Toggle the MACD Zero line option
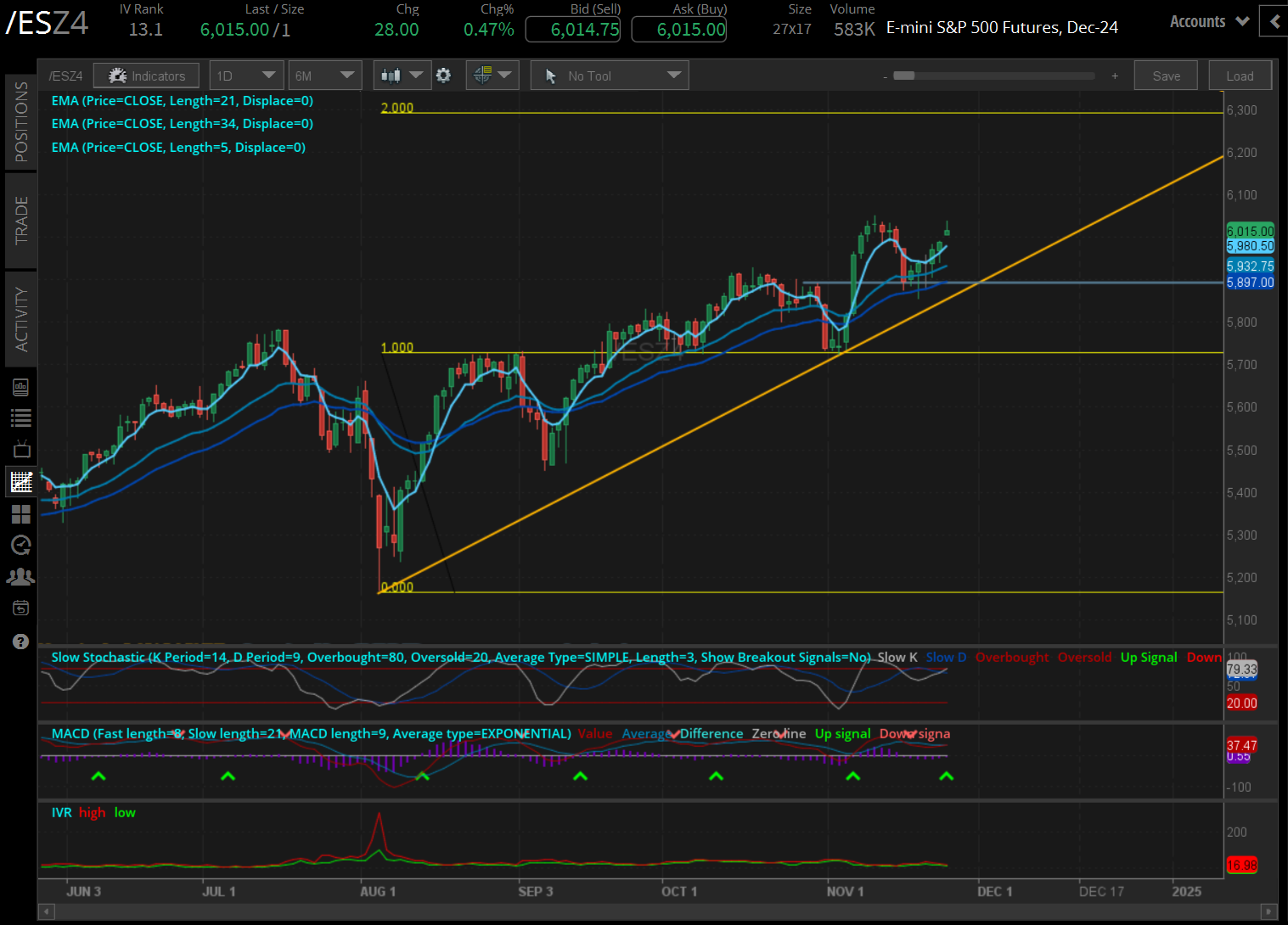Image resolution: width=1288 pixels, height=925 pixels. click(779, 733)
